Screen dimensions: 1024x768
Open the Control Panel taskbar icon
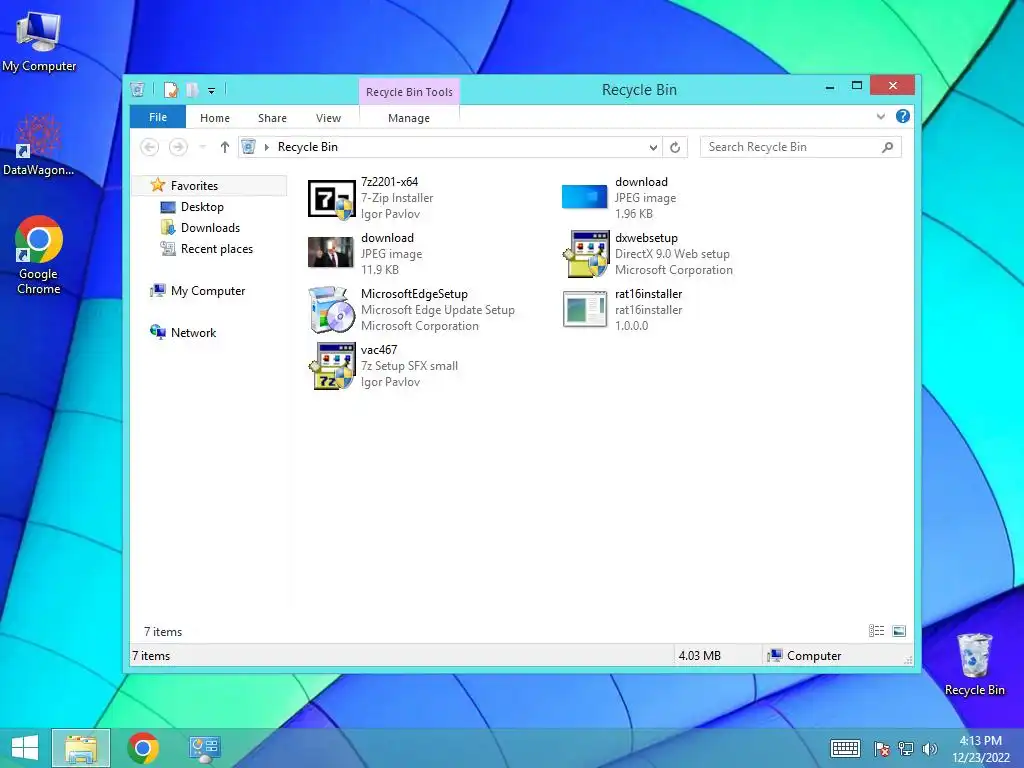pos(205,748)
